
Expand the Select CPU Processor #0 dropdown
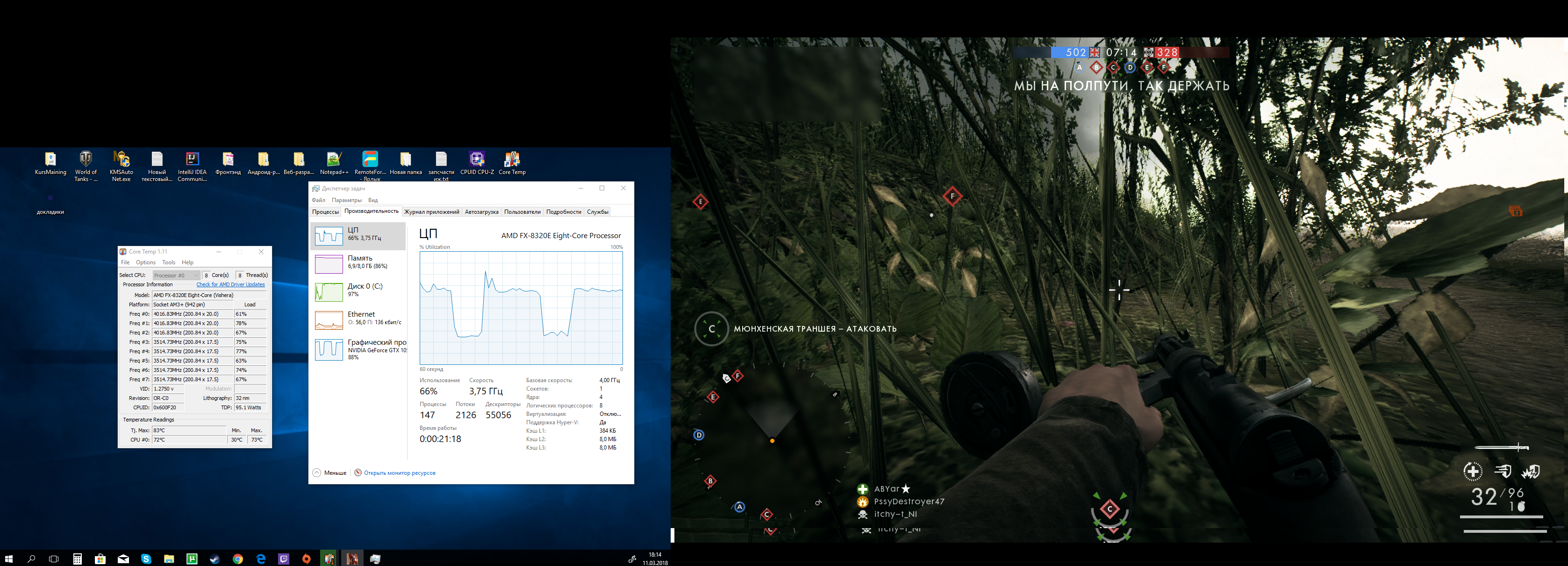[x=176, y=276]
